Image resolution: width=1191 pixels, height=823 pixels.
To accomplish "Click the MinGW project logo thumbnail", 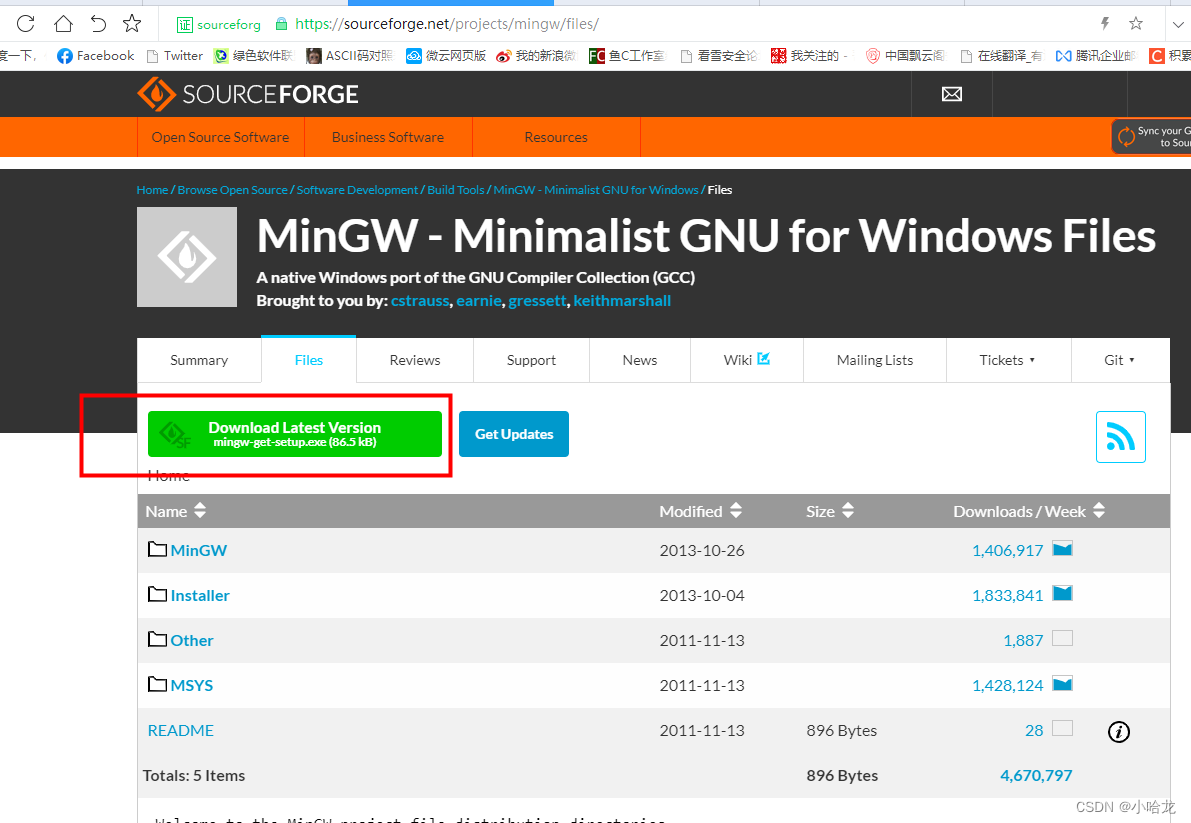I will pos(187,257).
